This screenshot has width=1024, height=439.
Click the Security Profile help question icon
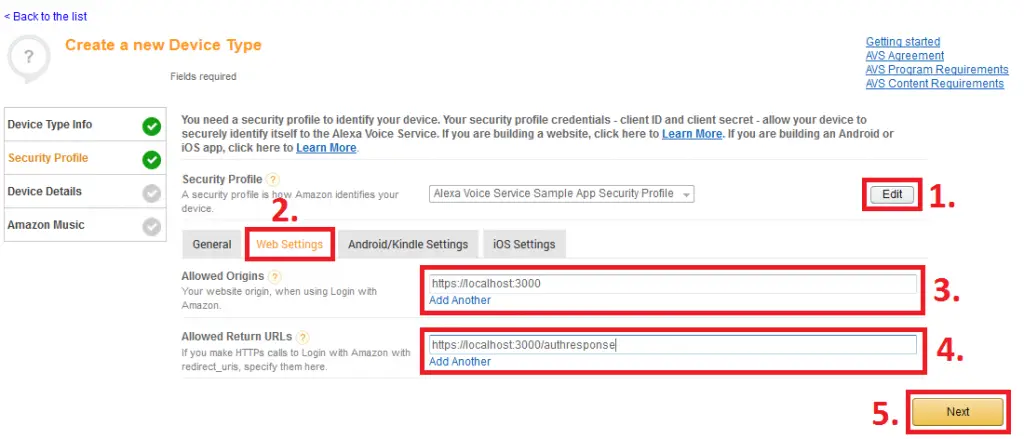(273, 179)
